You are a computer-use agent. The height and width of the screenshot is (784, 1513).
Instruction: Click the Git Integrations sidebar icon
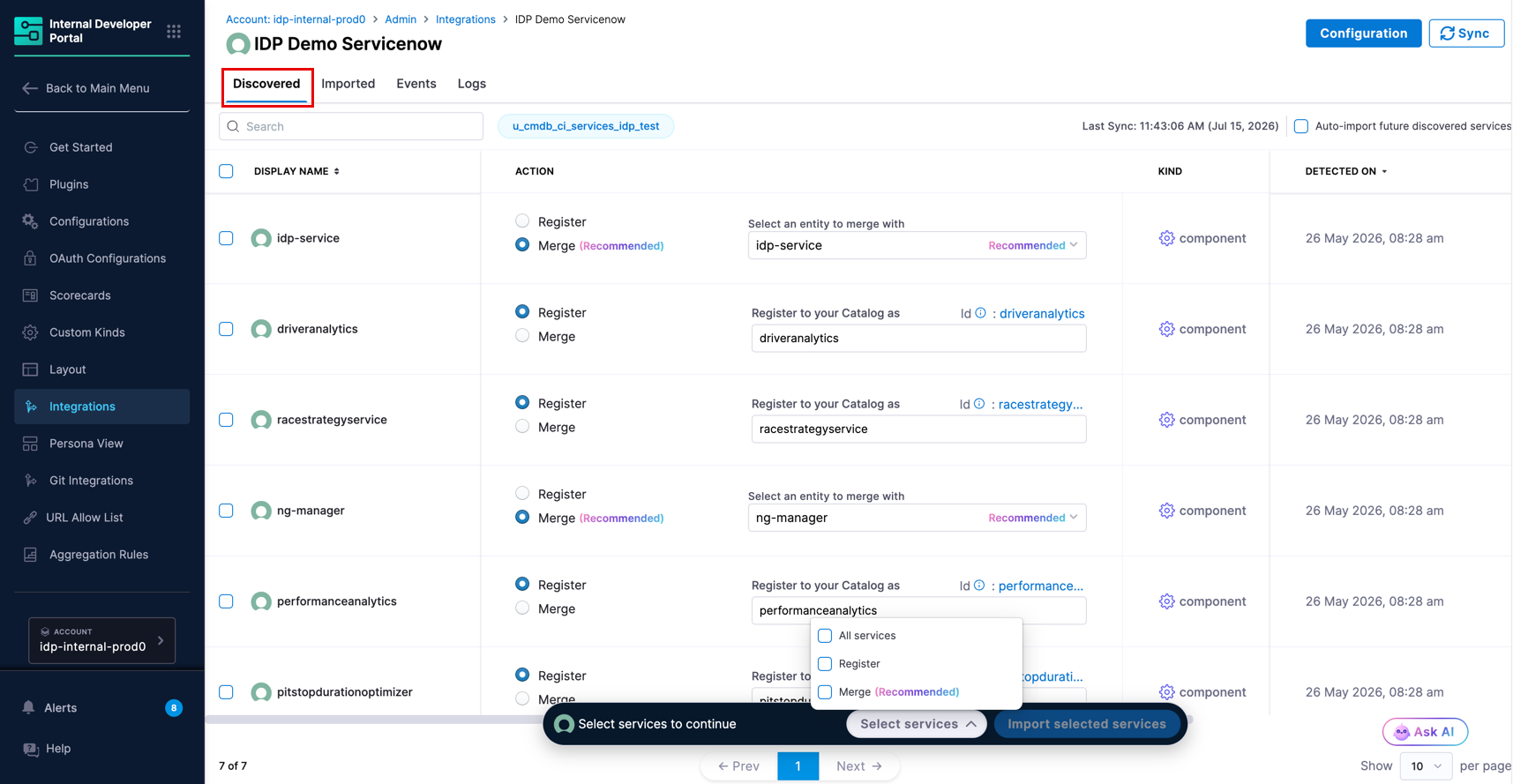[31, 481]
